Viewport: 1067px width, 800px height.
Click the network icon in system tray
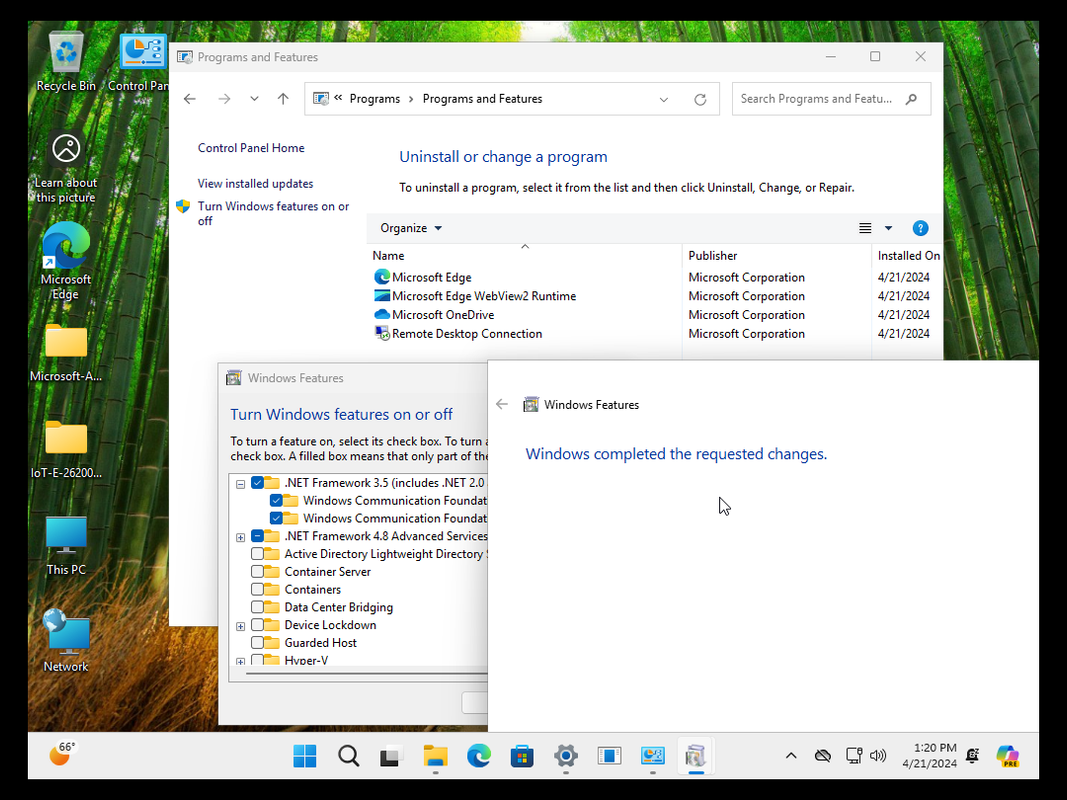[x=854, y=756]
